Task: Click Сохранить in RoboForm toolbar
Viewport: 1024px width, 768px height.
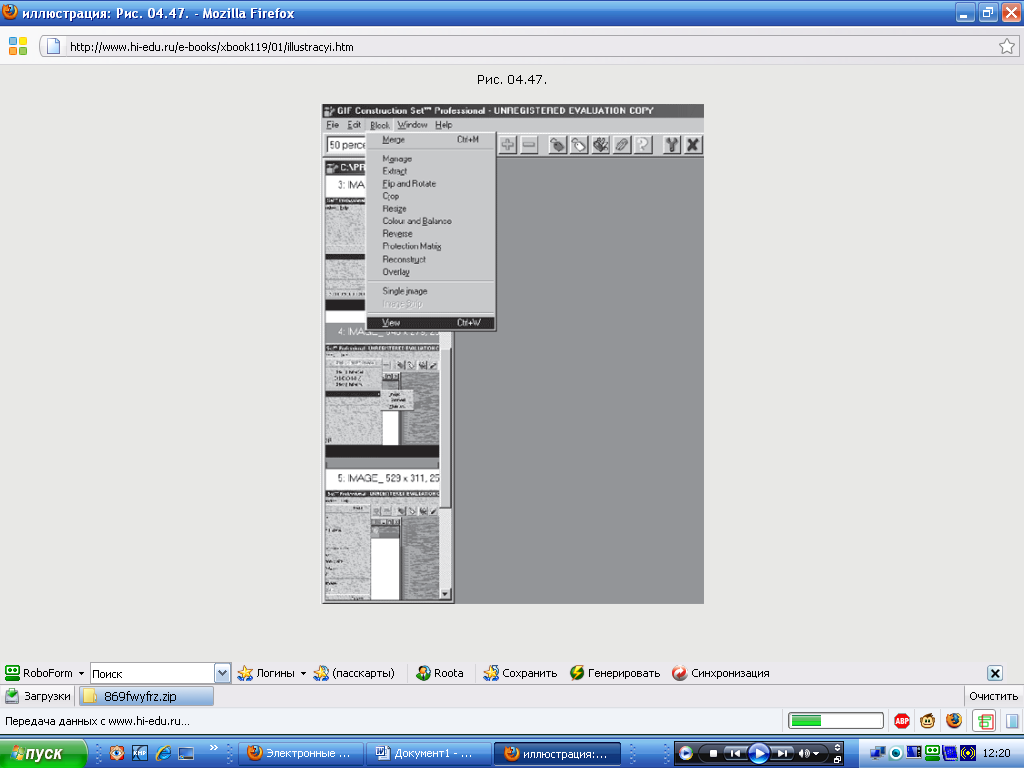Action: point(520,673)
